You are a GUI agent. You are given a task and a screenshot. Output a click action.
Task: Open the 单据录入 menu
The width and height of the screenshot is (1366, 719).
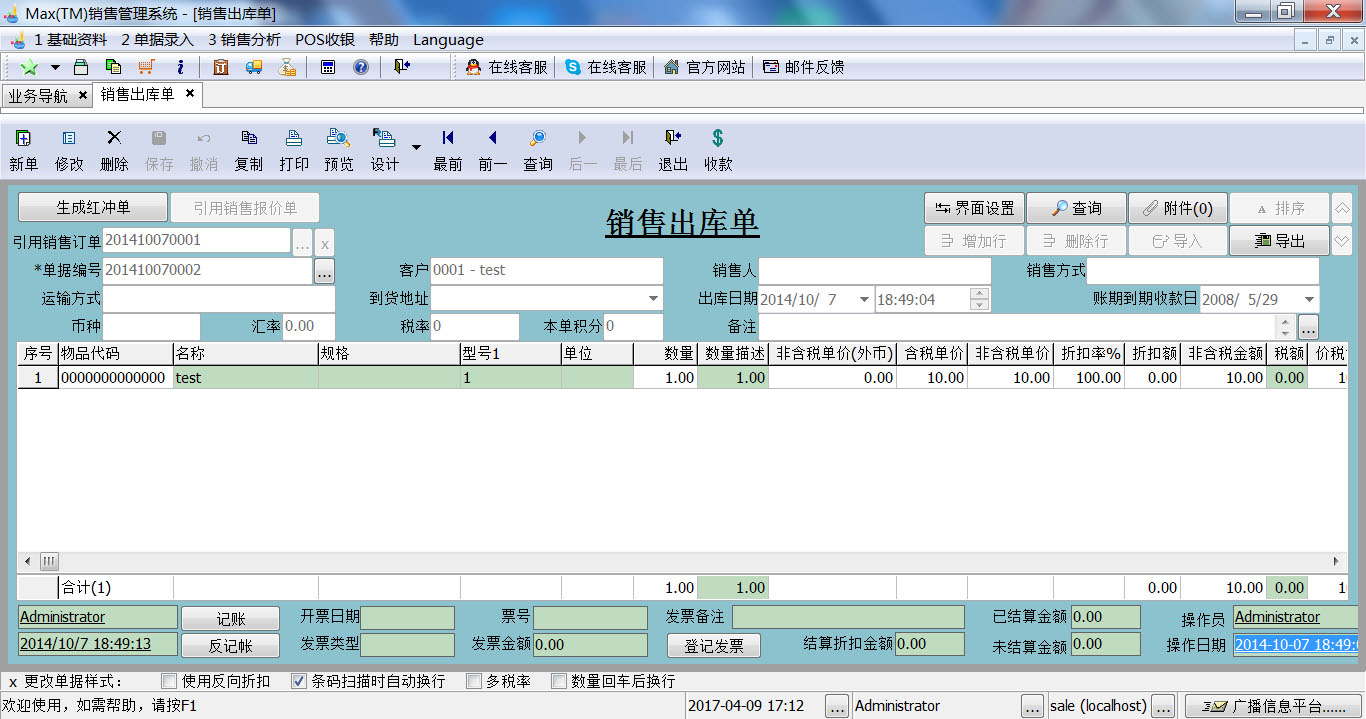click(x=157, y=40)
